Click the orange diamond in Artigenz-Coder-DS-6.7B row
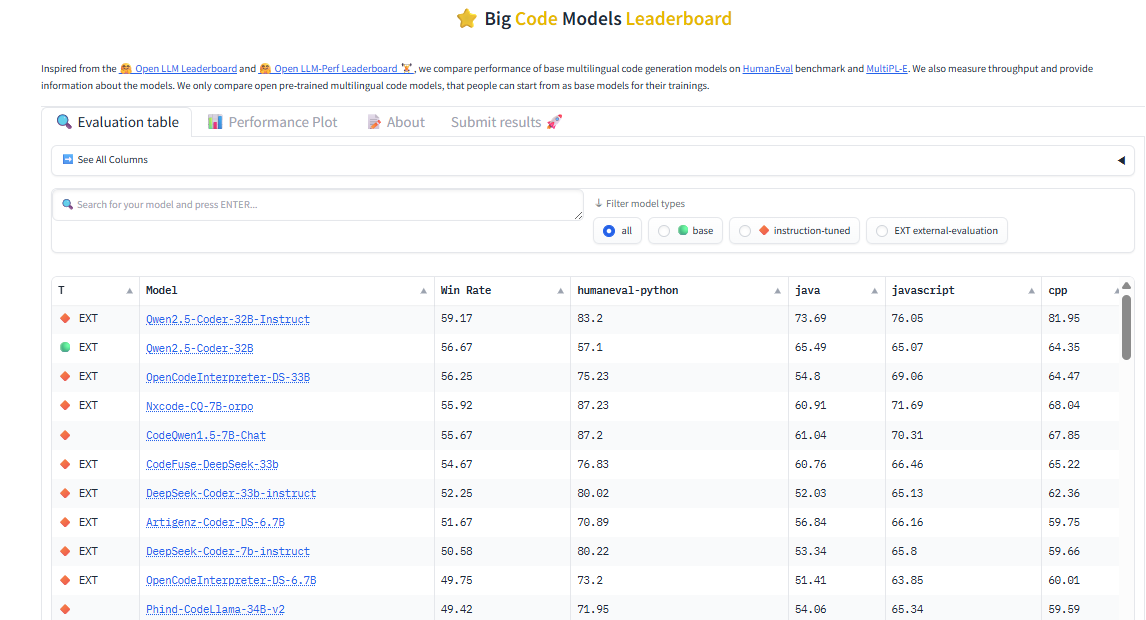Viewport: 1146px width, 620px height. pyautogui.click(x=65, y=522)
